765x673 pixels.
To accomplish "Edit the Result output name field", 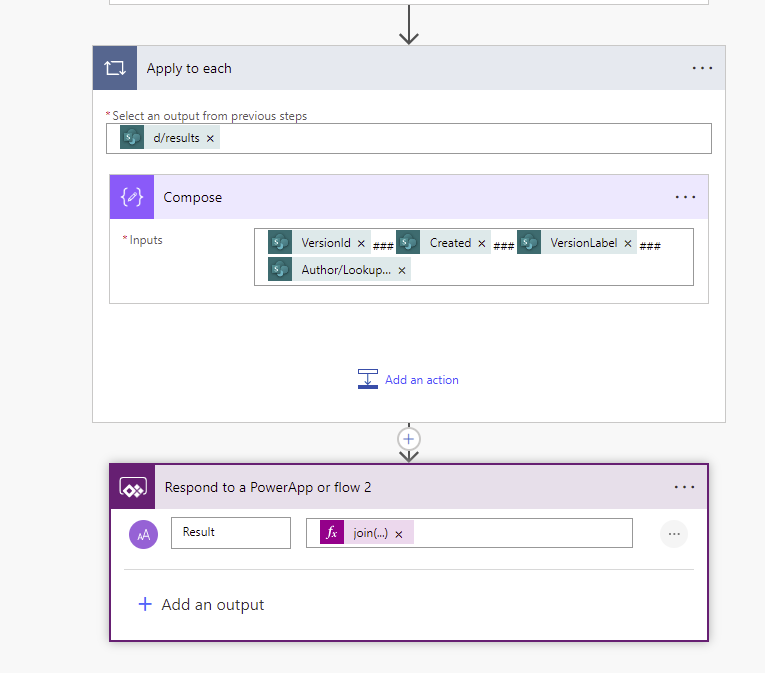I will [x=231, y=533].
